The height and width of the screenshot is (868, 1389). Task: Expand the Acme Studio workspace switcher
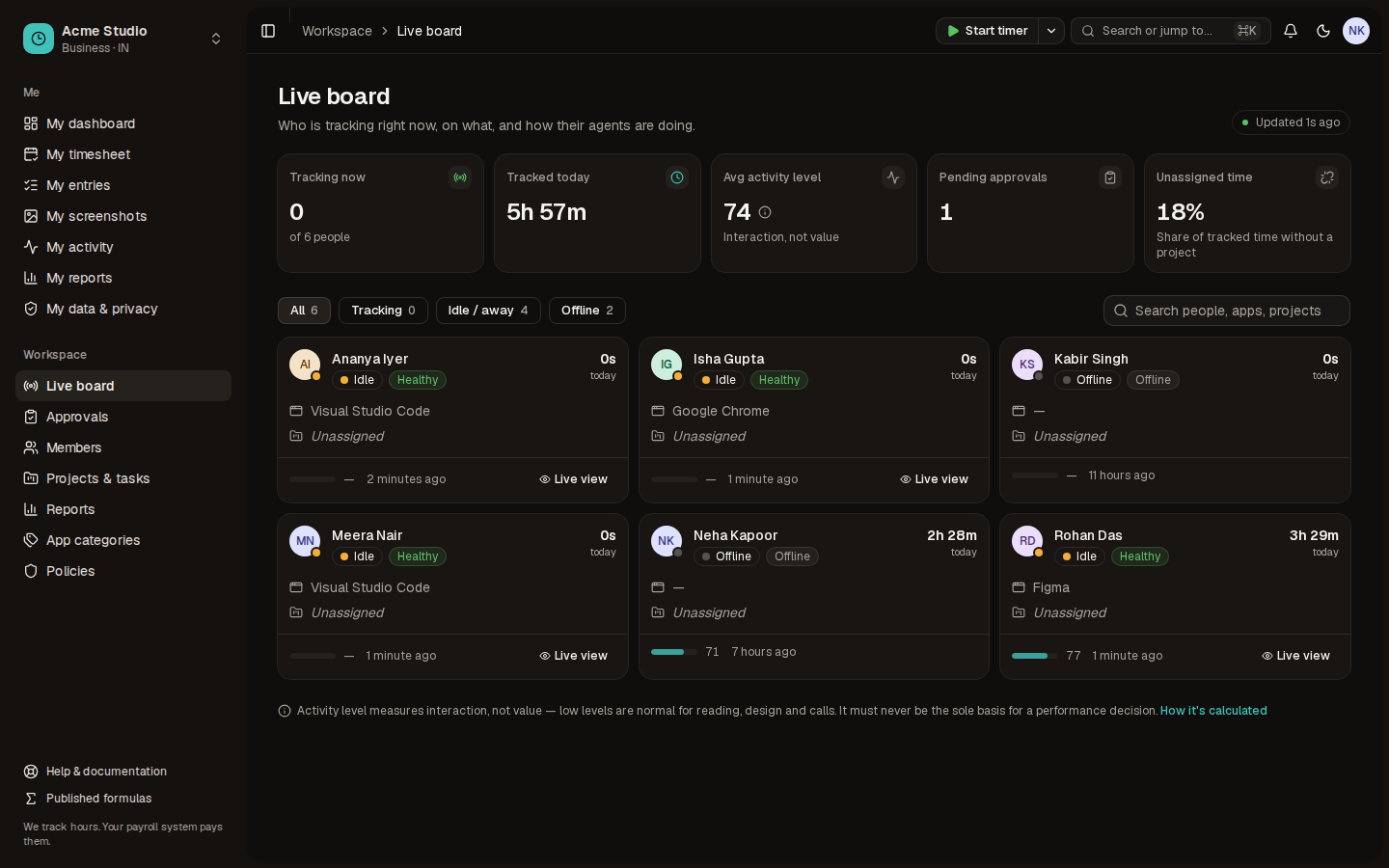pos(216,39)
